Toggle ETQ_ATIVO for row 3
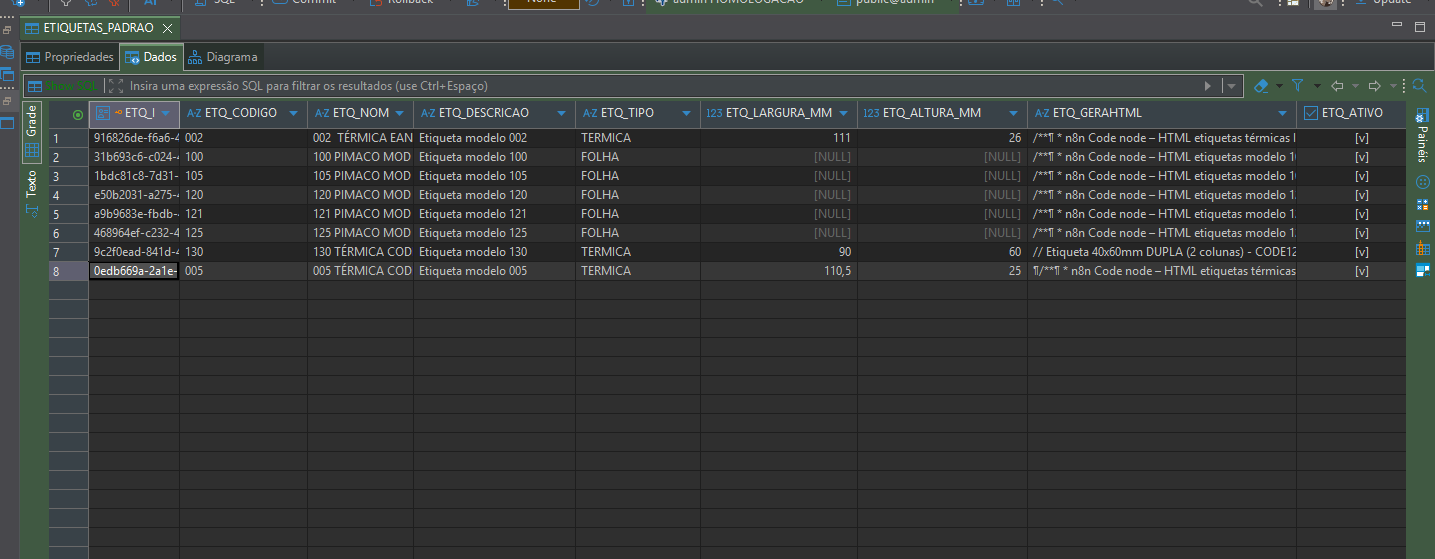The height and width of the screenshot is (559, 1435). click(1361, 176)
